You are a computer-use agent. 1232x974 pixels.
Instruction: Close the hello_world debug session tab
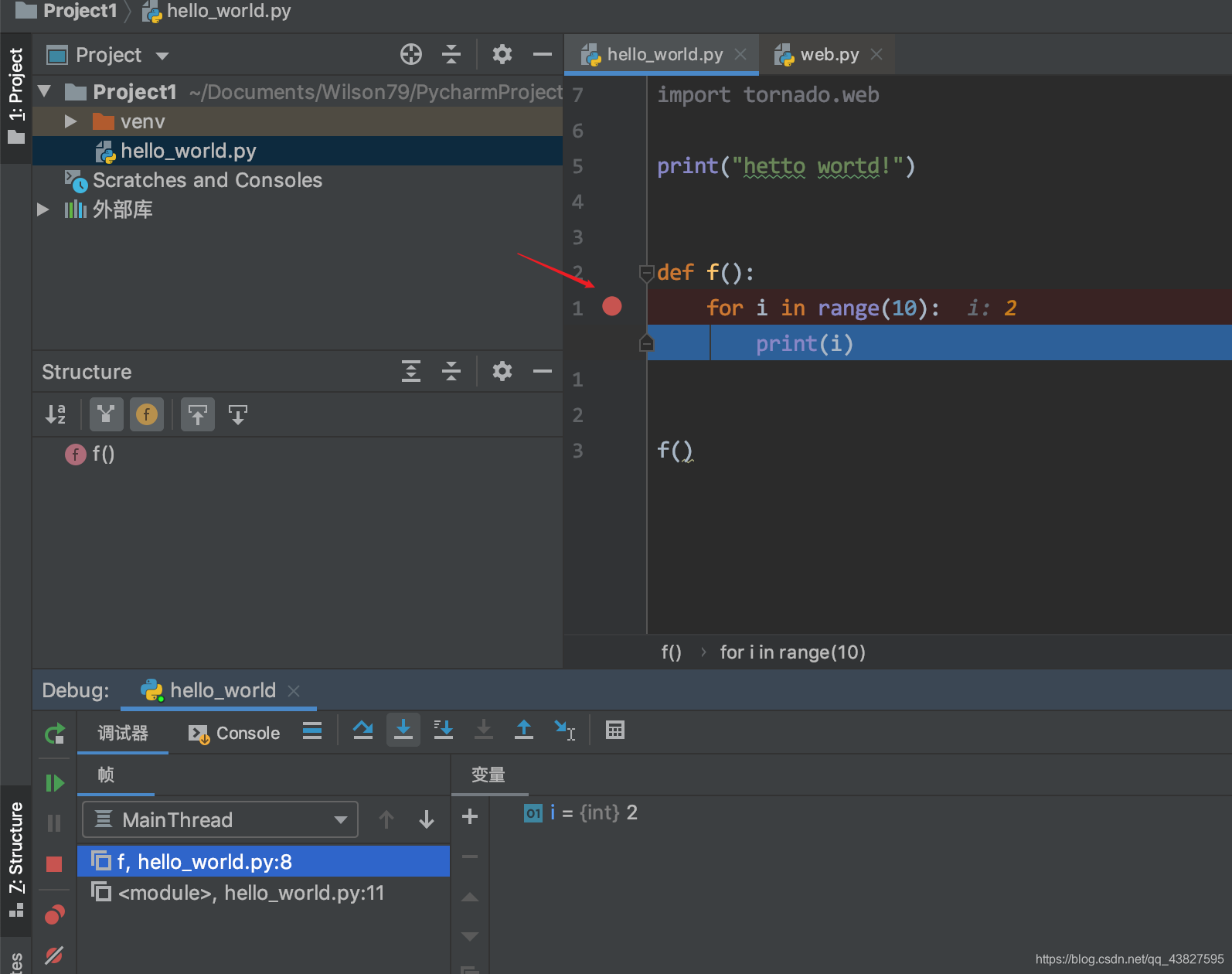(294, 690)
